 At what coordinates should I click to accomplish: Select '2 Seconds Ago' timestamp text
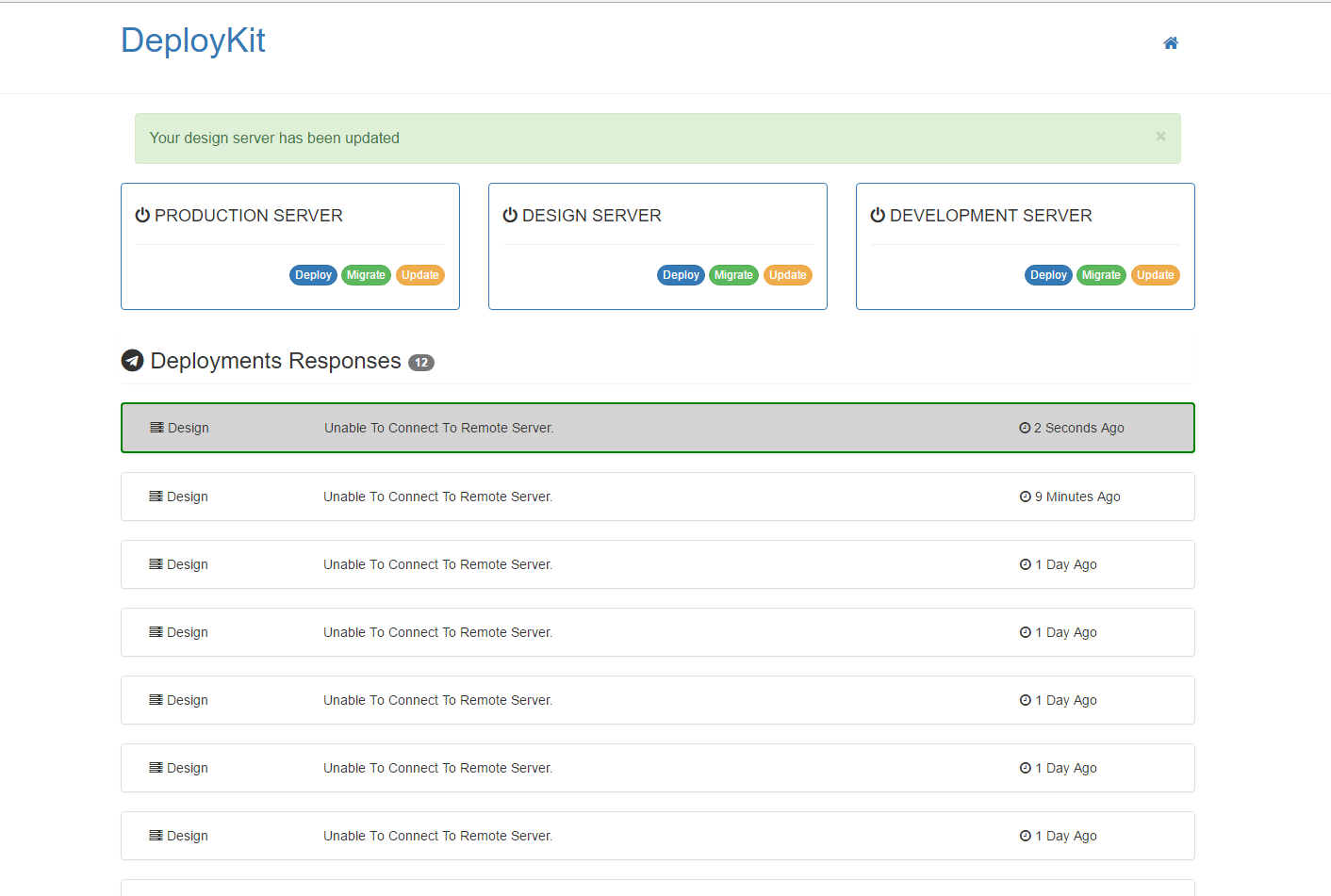pyautogui.click(x=1079, y=428)
